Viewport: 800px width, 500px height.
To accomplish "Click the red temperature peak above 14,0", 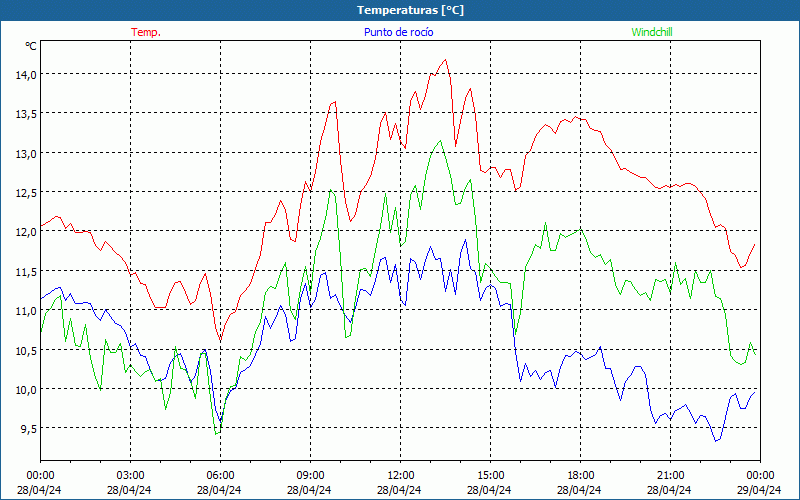I will click(x=445, y=60).
